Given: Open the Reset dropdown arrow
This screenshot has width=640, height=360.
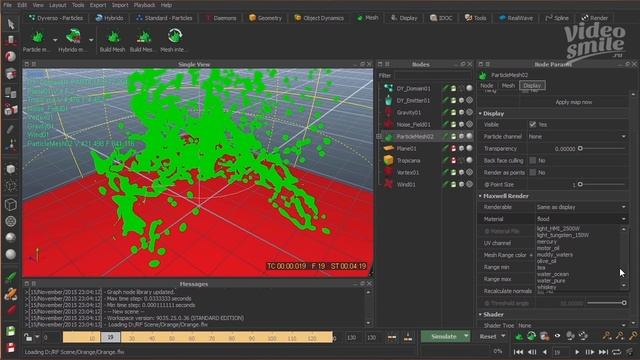Looking at the screenshot, I should click(503, 336).
